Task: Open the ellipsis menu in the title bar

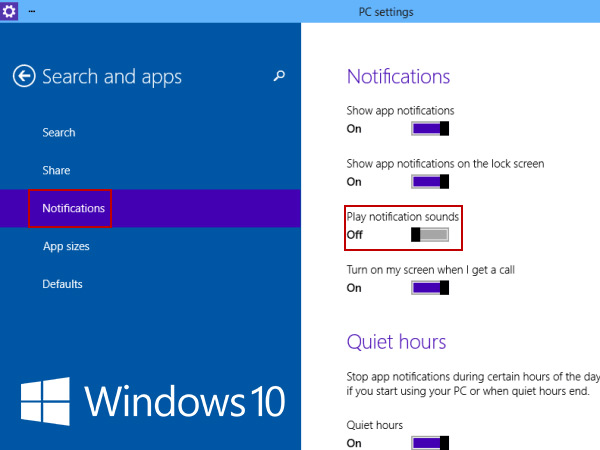Action: pos(31,11)
